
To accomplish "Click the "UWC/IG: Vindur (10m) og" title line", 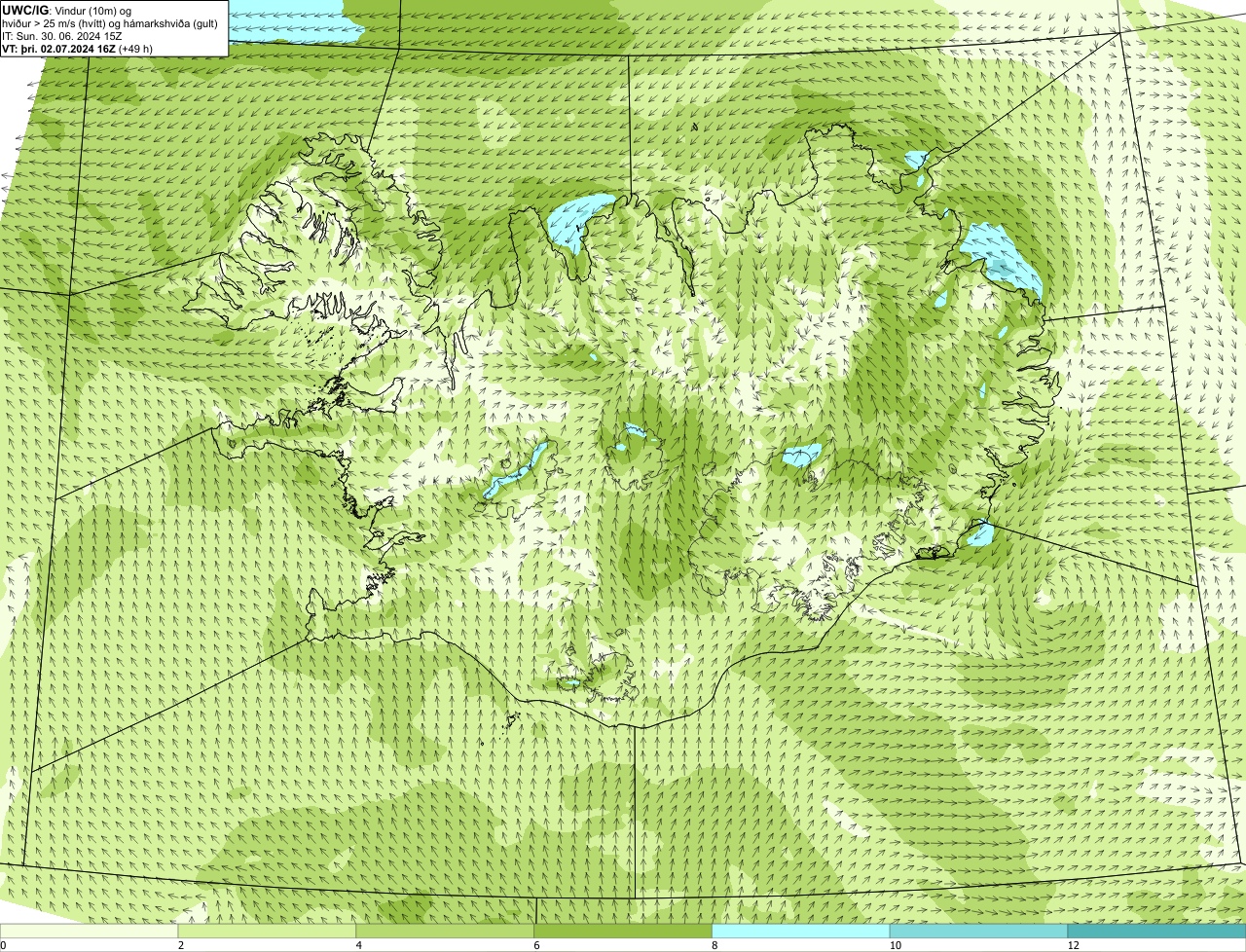I will 67,10.
